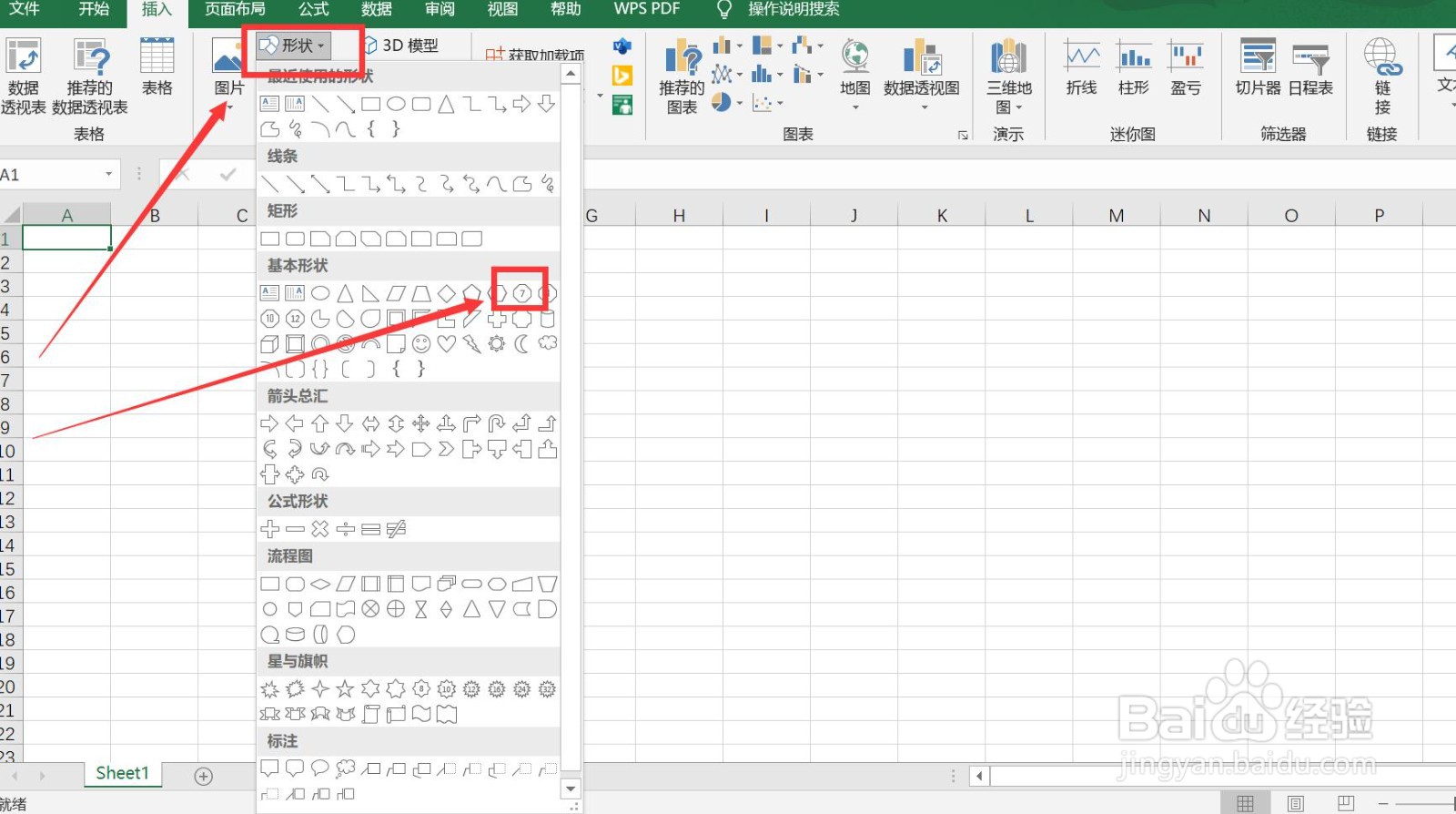The height and width of the screenshot is (814, 1456).
Task: Select the flowchart decision diamond
Action: pyautogui.click(x=320, y=584)
